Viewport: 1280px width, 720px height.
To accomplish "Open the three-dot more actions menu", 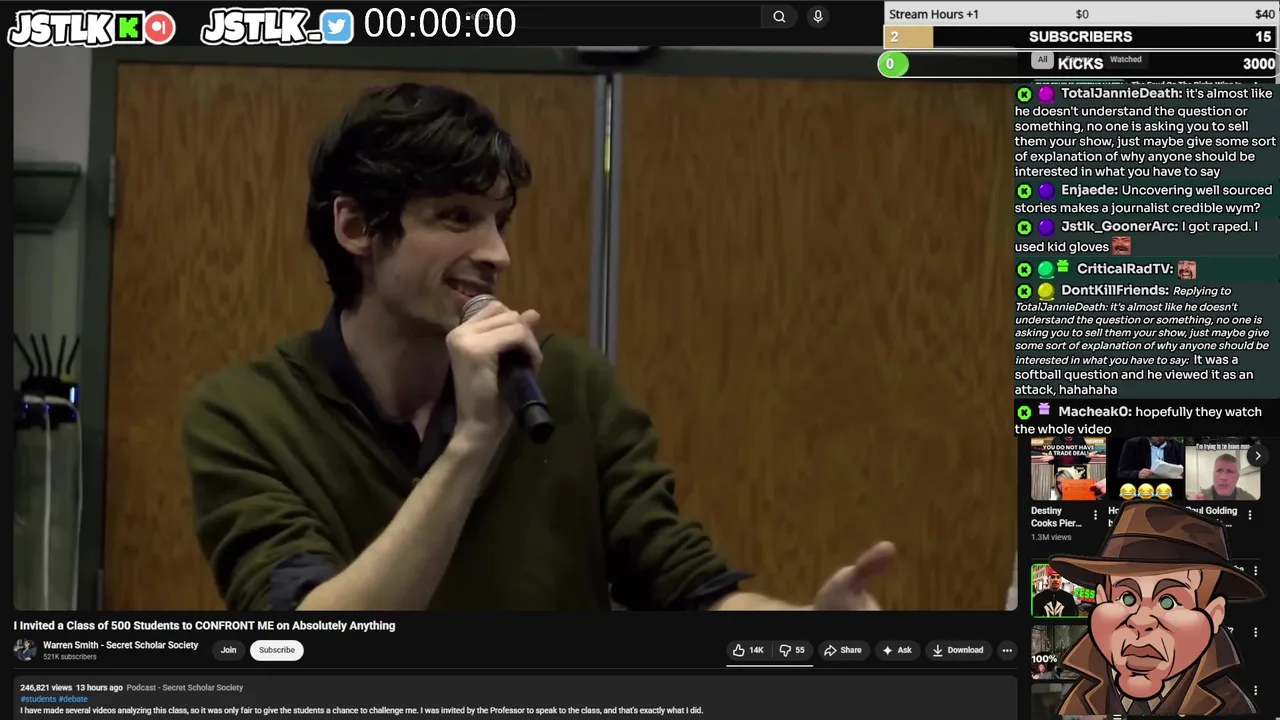I will pyautogui.click(x=1007, y=650).
